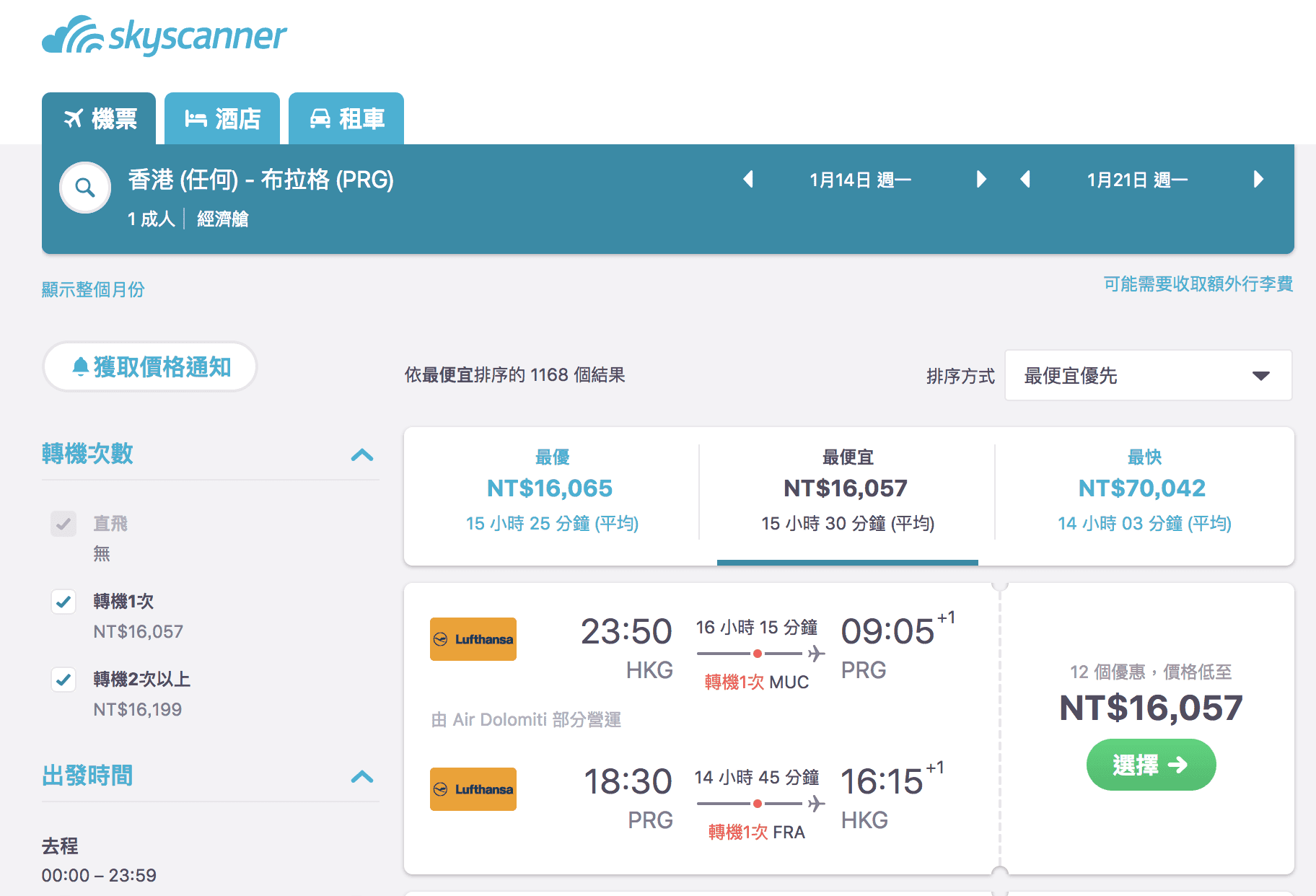Click the NT$70,042 fastest price
The height and width of the screenshot is (896, 1316).
coord(1142,488)
